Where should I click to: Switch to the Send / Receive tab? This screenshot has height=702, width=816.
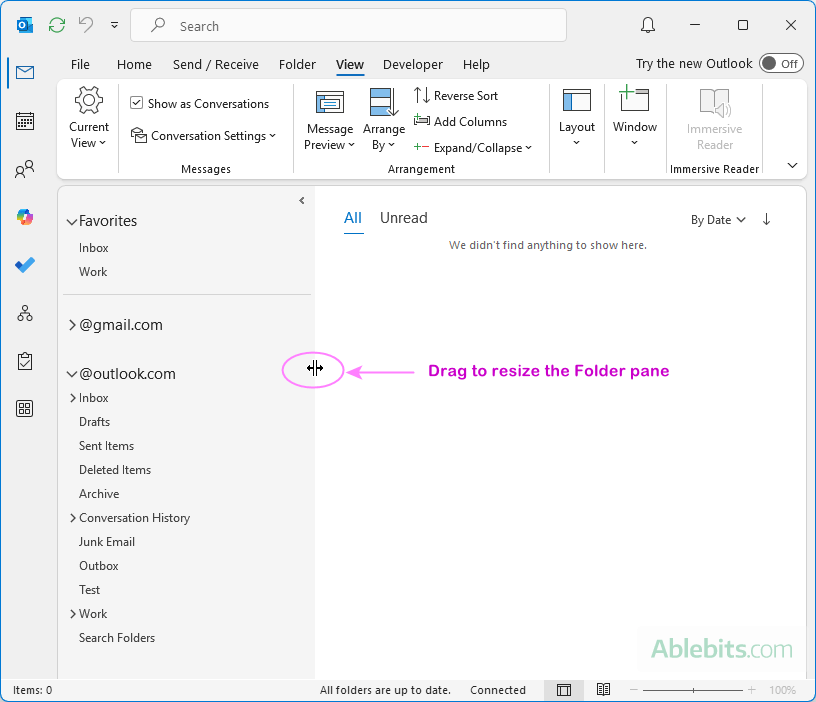[215, 65]
